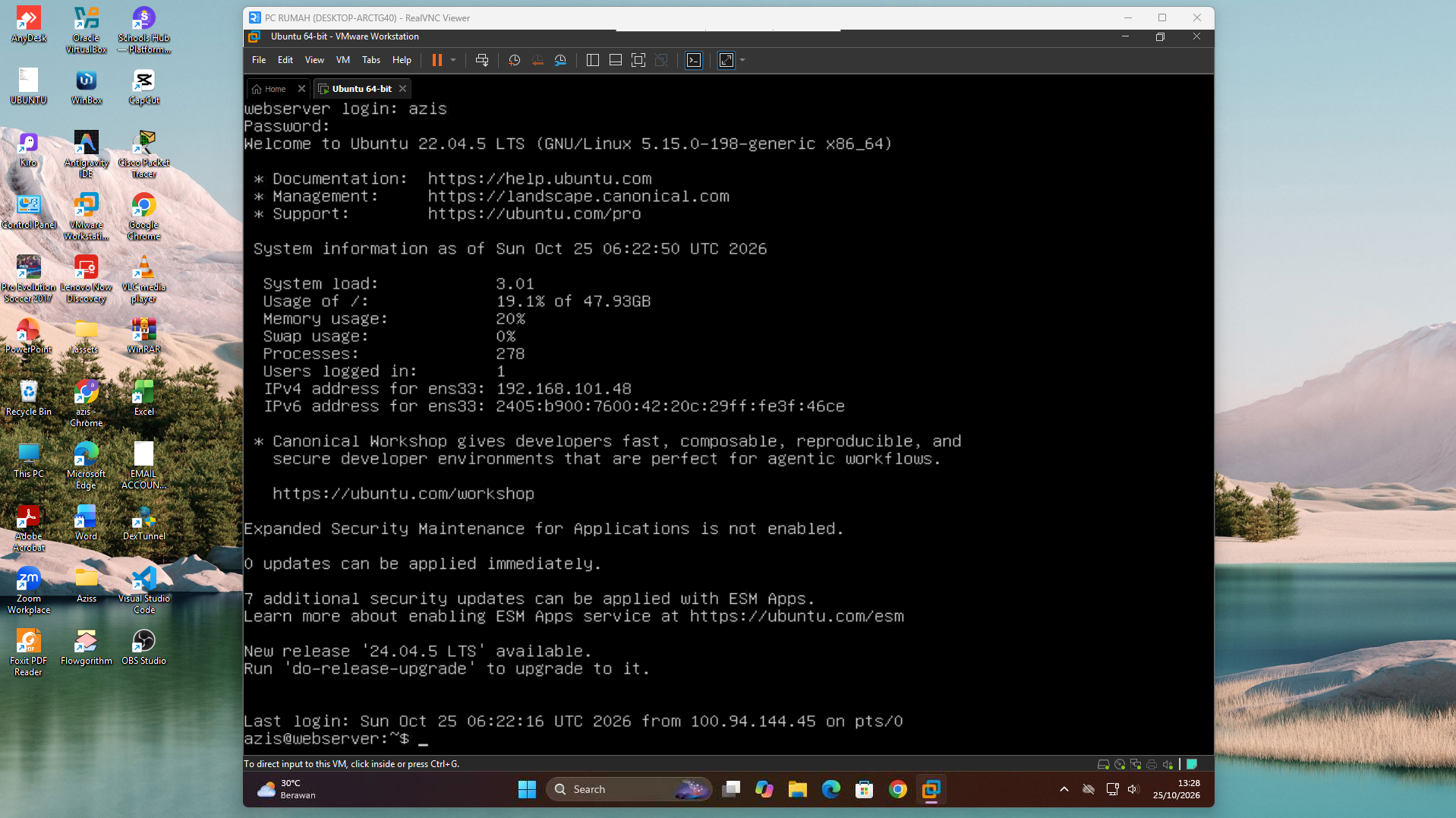Open Microsoft Store from the taskbar
Image resolution: width=1456 pixels, height=818 pixels.
(x=864, y=790)
